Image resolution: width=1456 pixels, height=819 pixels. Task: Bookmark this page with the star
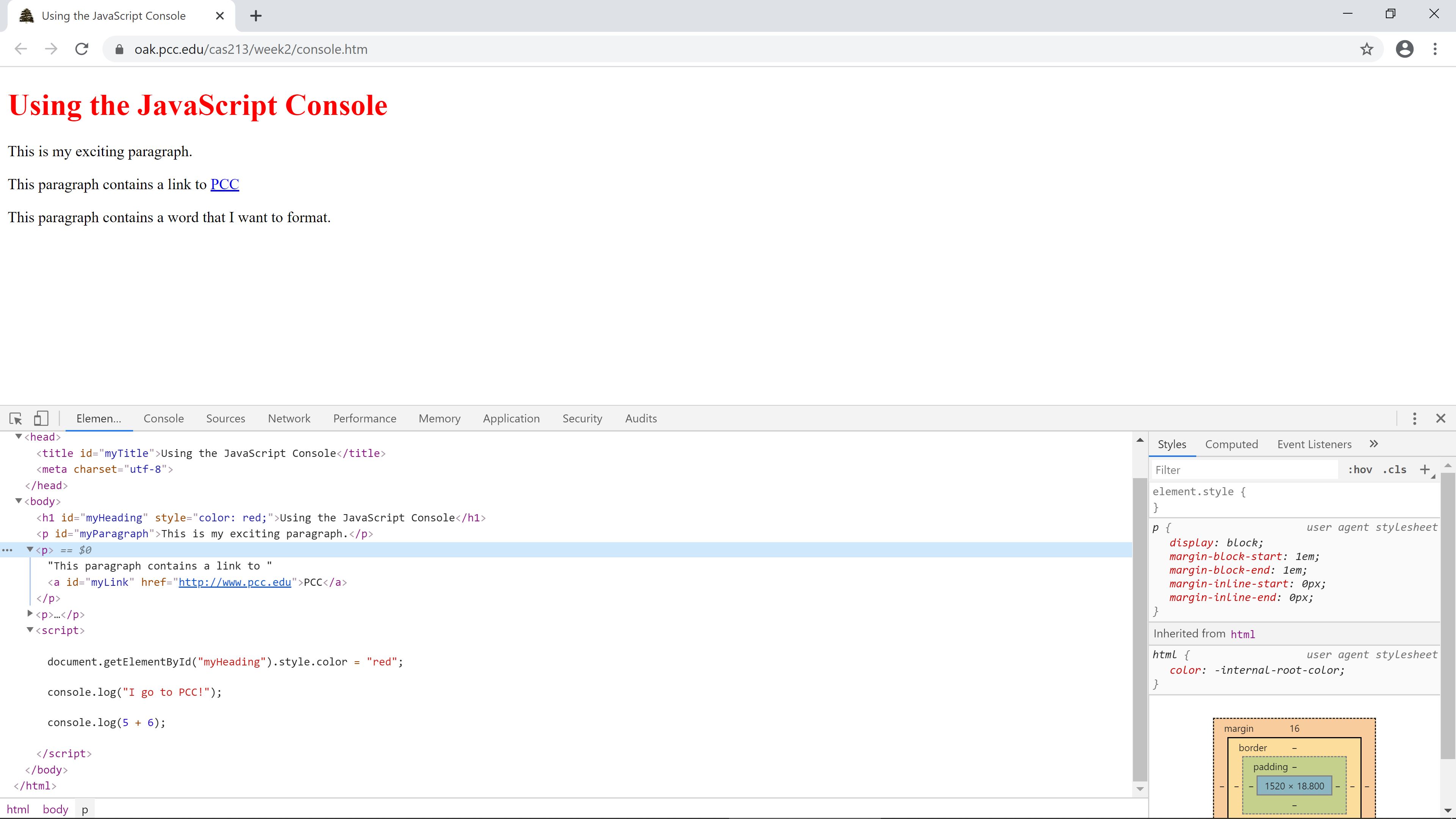(1367, 49)
